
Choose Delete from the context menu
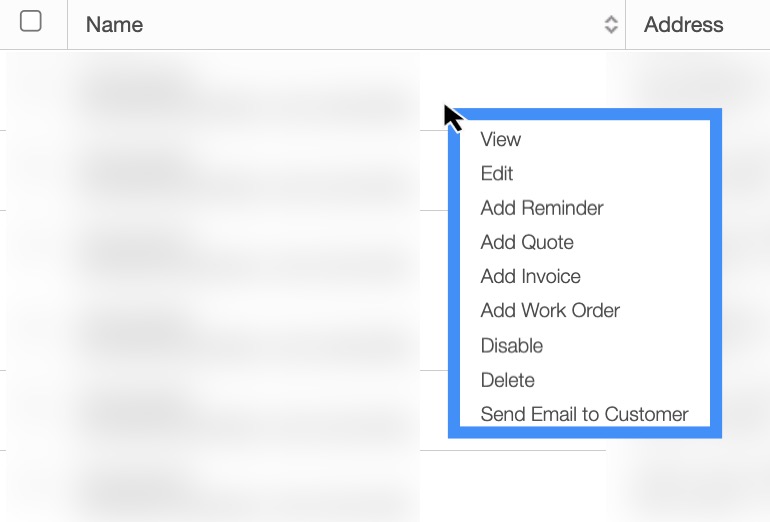(508, 380)
